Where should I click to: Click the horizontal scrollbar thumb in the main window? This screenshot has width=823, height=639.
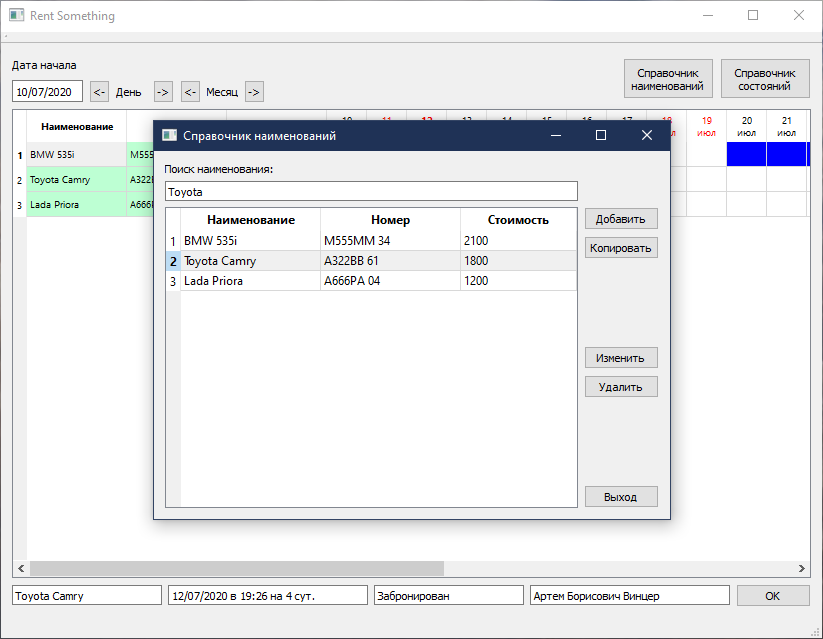tap(237, 568)
